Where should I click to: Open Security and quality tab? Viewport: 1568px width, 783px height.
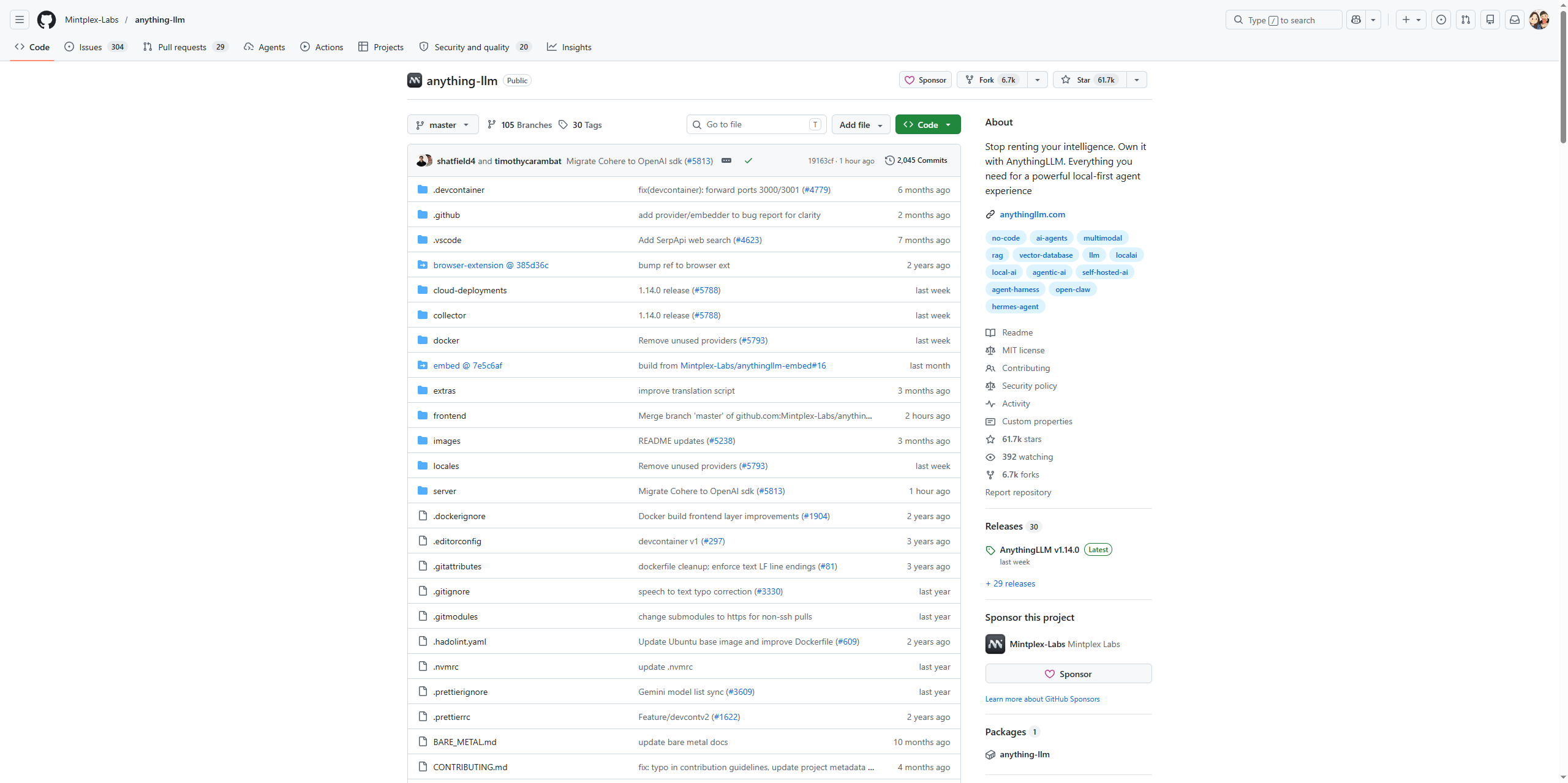click(475, 47)
